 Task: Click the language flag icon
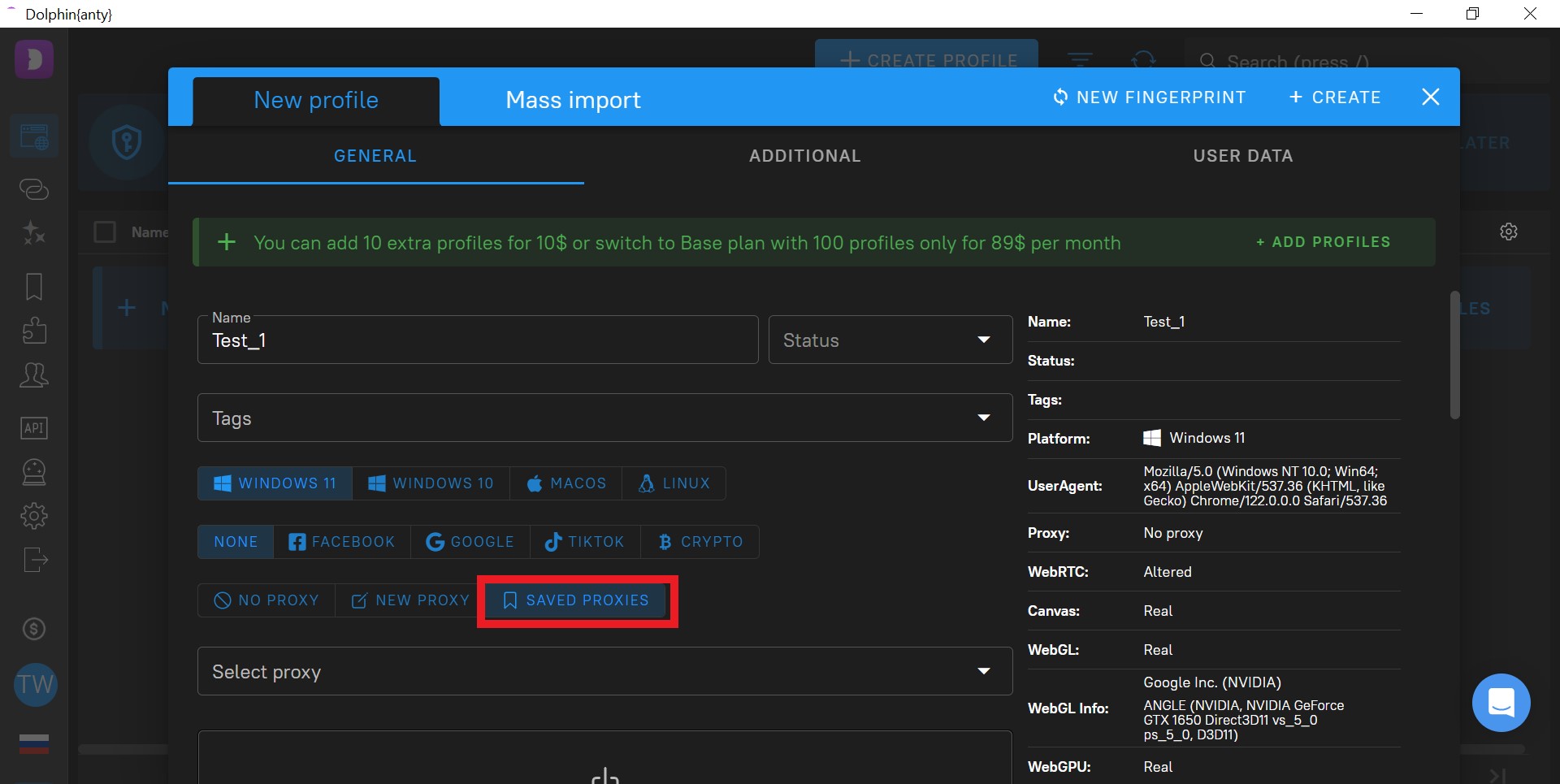(x=34, y=743)
